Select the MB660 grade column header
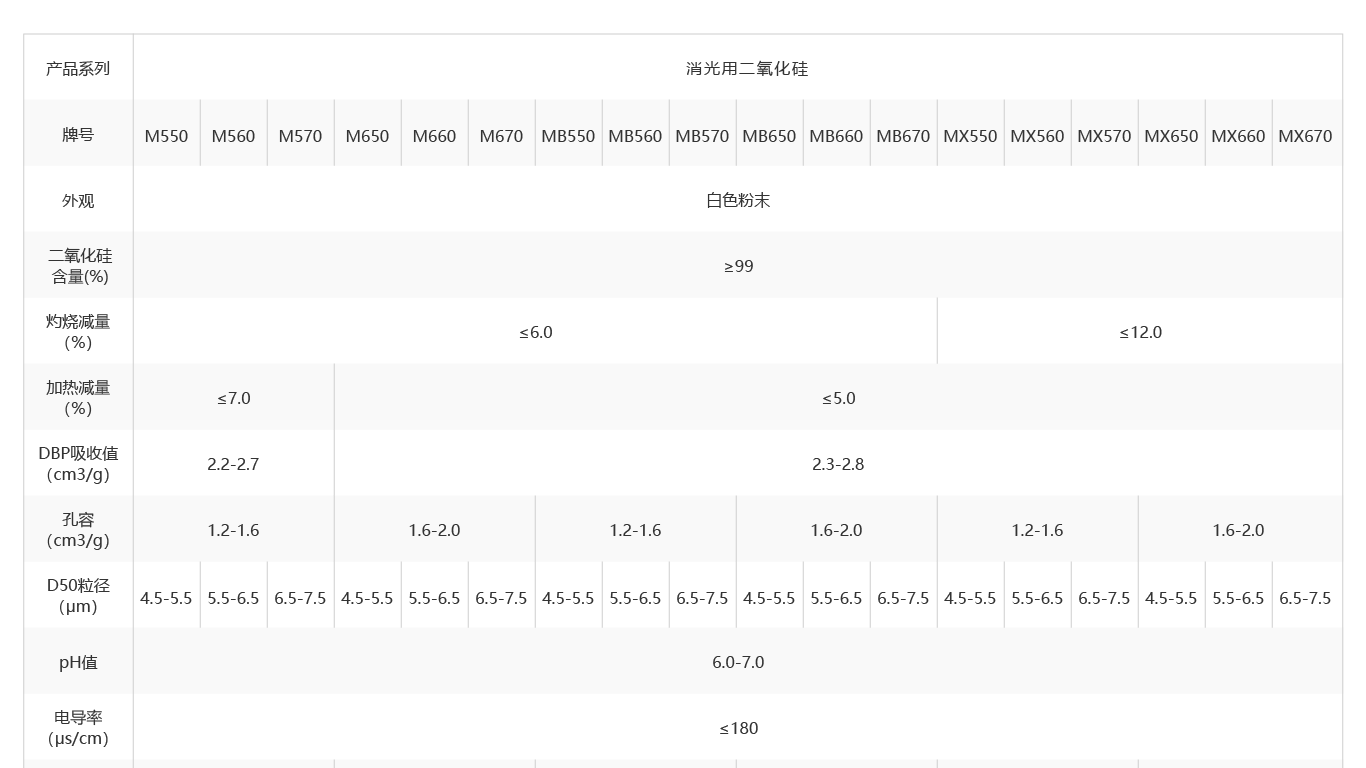 point(836,136)
